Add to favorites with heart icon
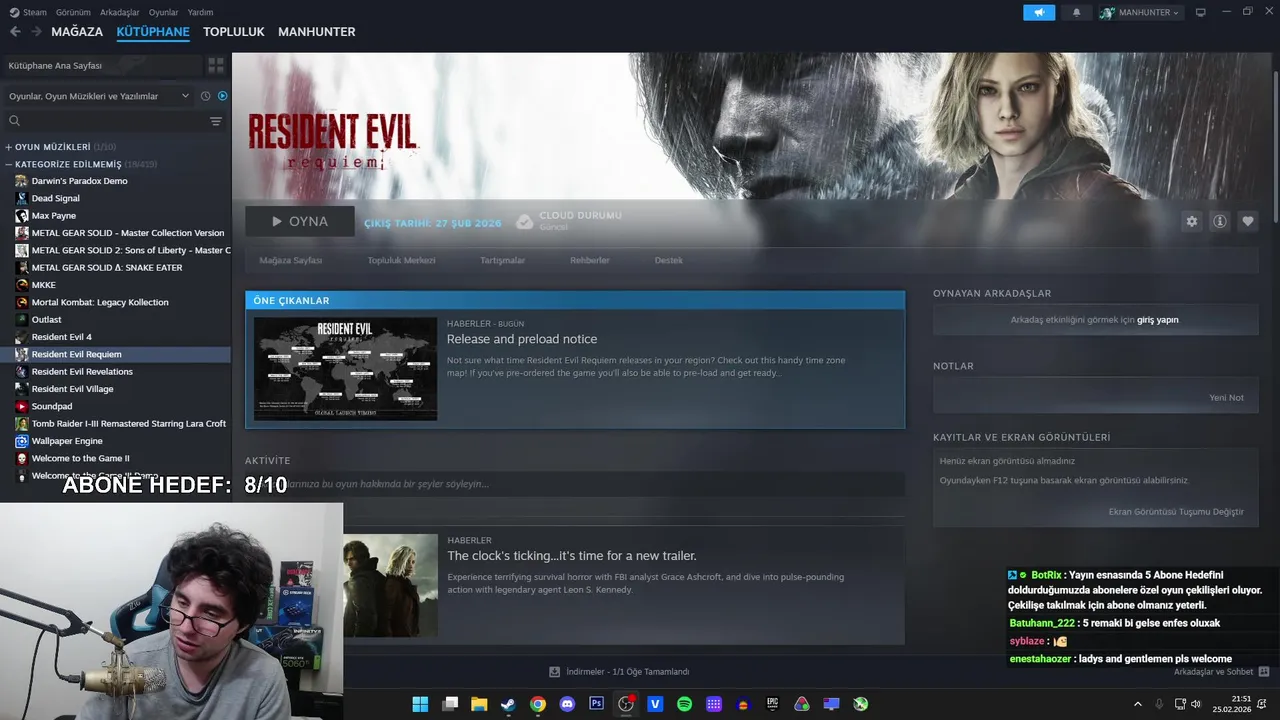1280x720 pixels. click(1247, 222)
